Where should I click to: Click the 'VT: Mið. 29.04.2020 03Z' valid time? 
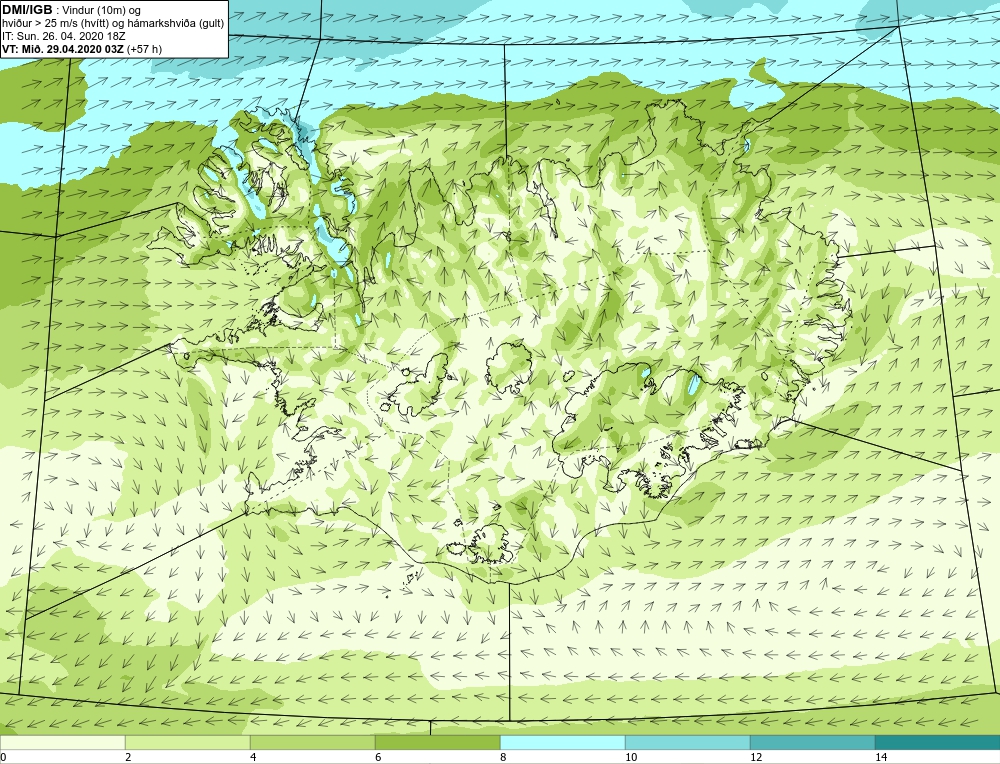[x=63, y=49]
